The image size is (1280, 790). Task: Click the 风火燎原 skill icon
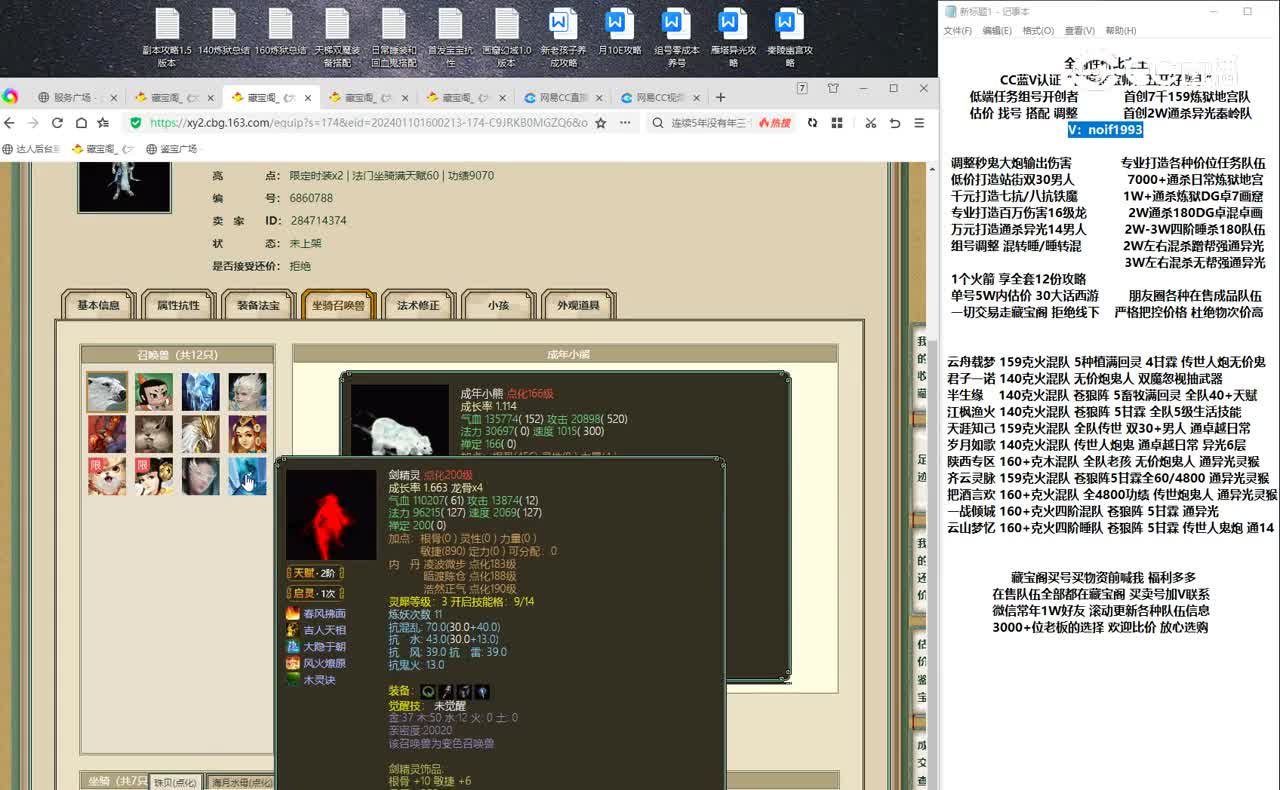coord(293,663)
